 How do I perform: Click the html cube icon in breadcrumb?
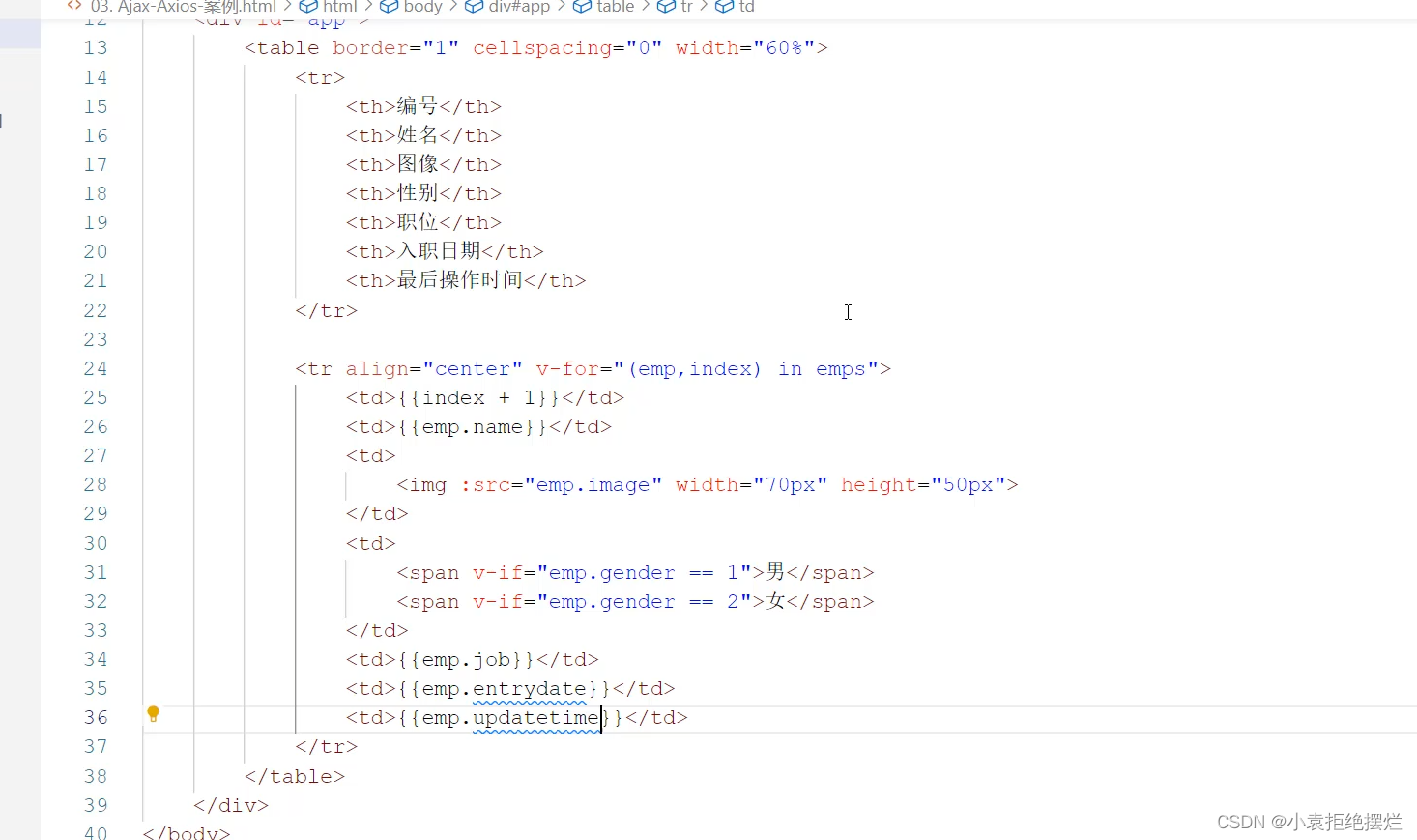click(308, 7)
